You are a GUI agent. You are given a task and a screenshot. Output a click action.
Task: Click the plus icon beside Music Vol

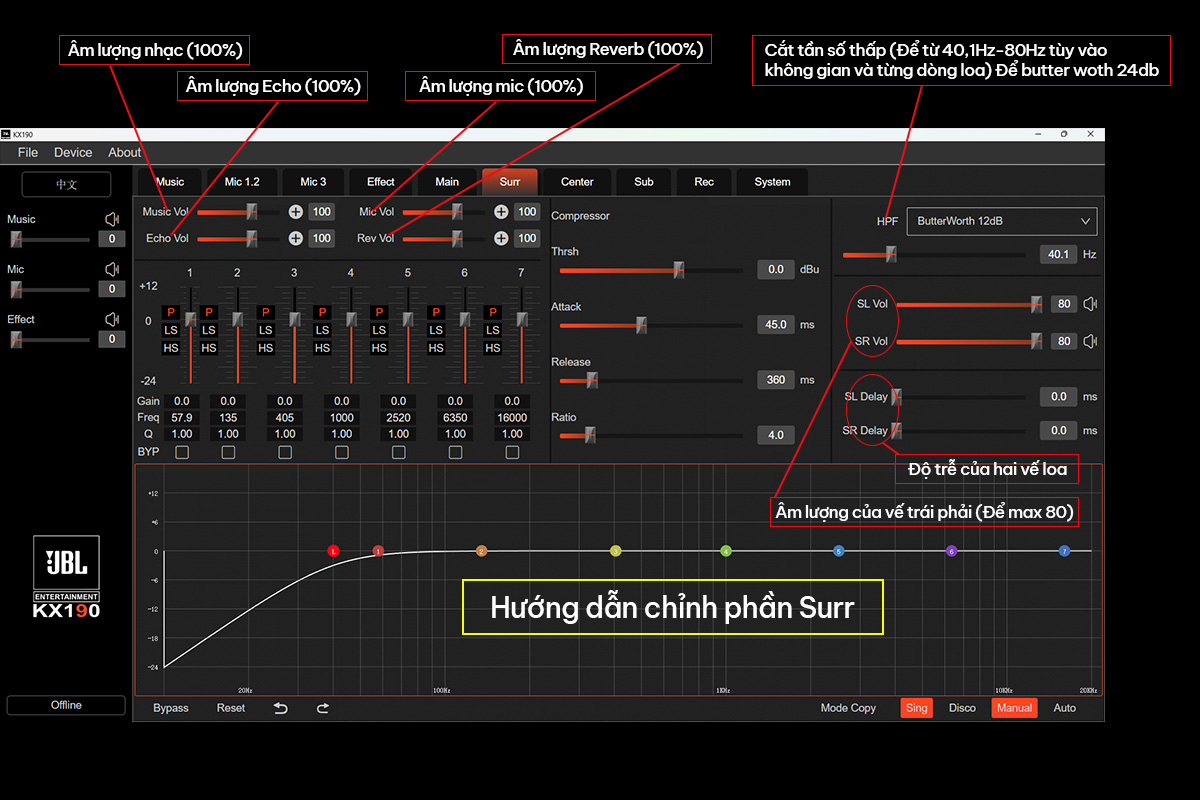[x=296, y=211]
